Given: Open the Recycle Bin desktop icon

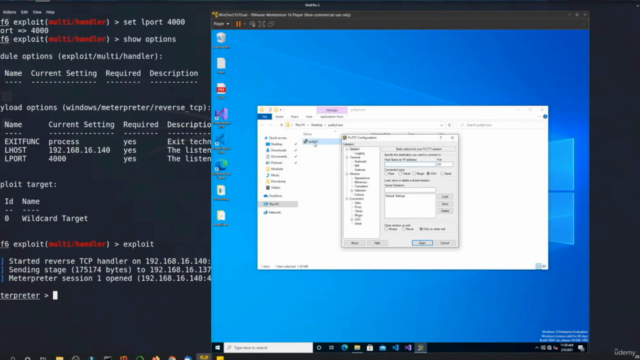Looking at the screenshot, I should [221, 40].
